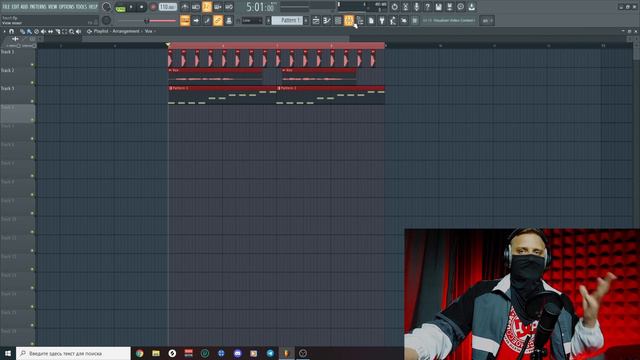The height and width of the screenshot is (360, 640).
Task: Click the plus button after Pattern 1
Action: (x=306, y=20)
